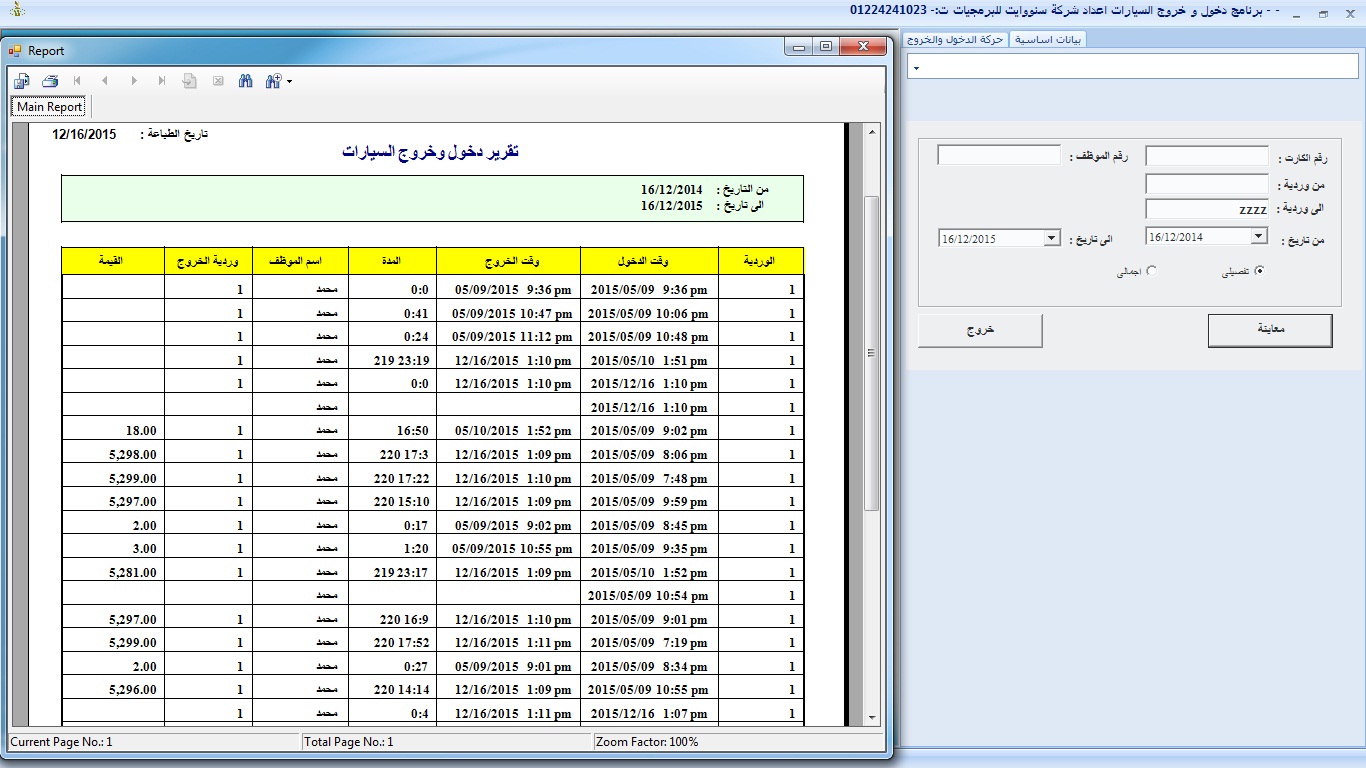This screenshot has width=1366, height=768.
Task: Open the من تاريخ date dropdown
Action: tap(1258, 237)
